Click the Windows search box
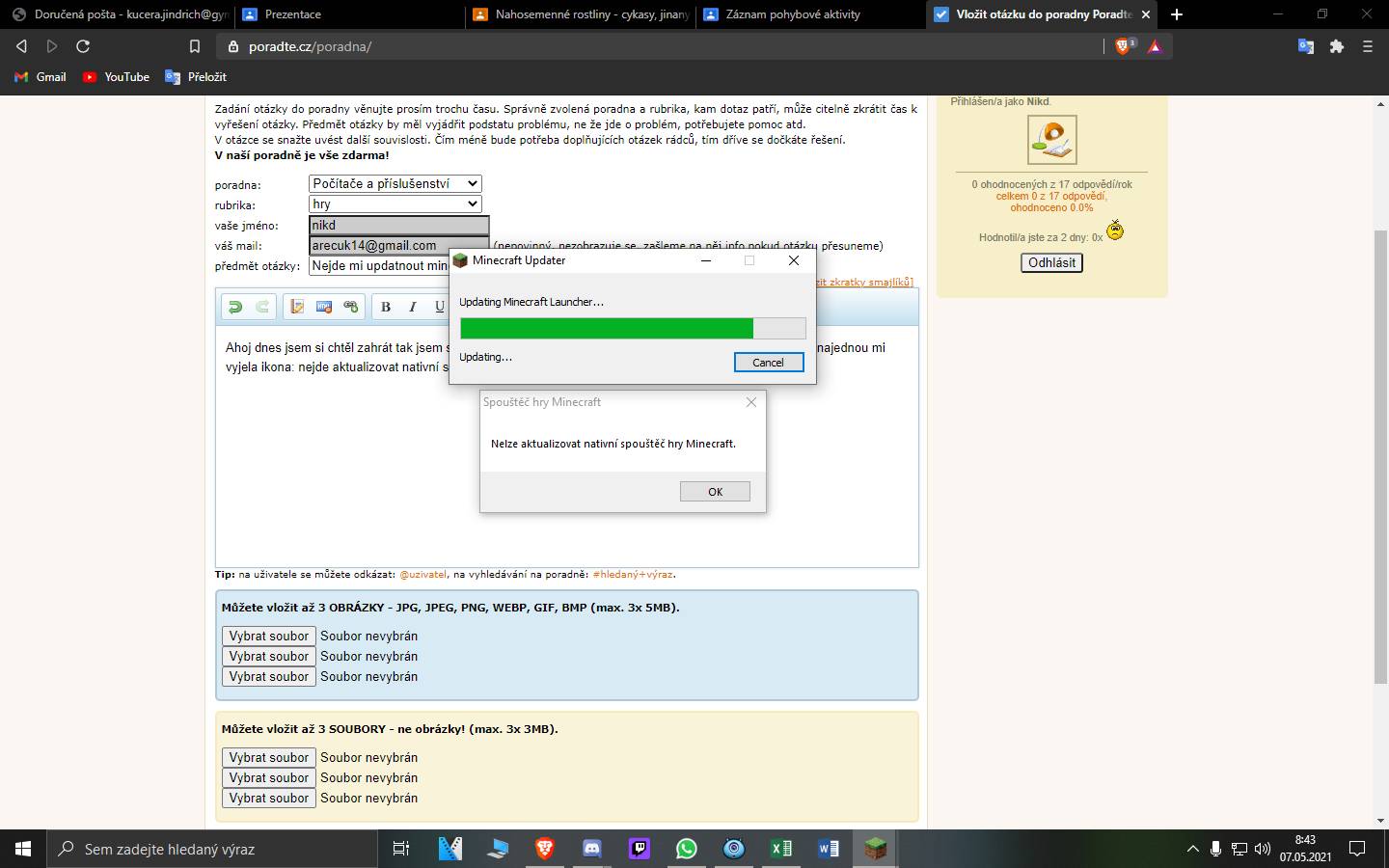The width and height of the screenshot is (1389, 868). pos(212,849)
